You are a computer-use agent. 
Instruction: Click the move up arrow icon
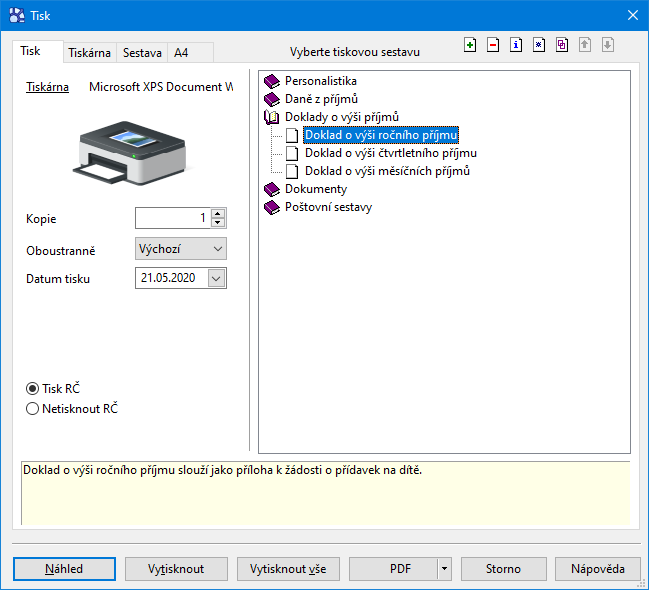[585, 45]
